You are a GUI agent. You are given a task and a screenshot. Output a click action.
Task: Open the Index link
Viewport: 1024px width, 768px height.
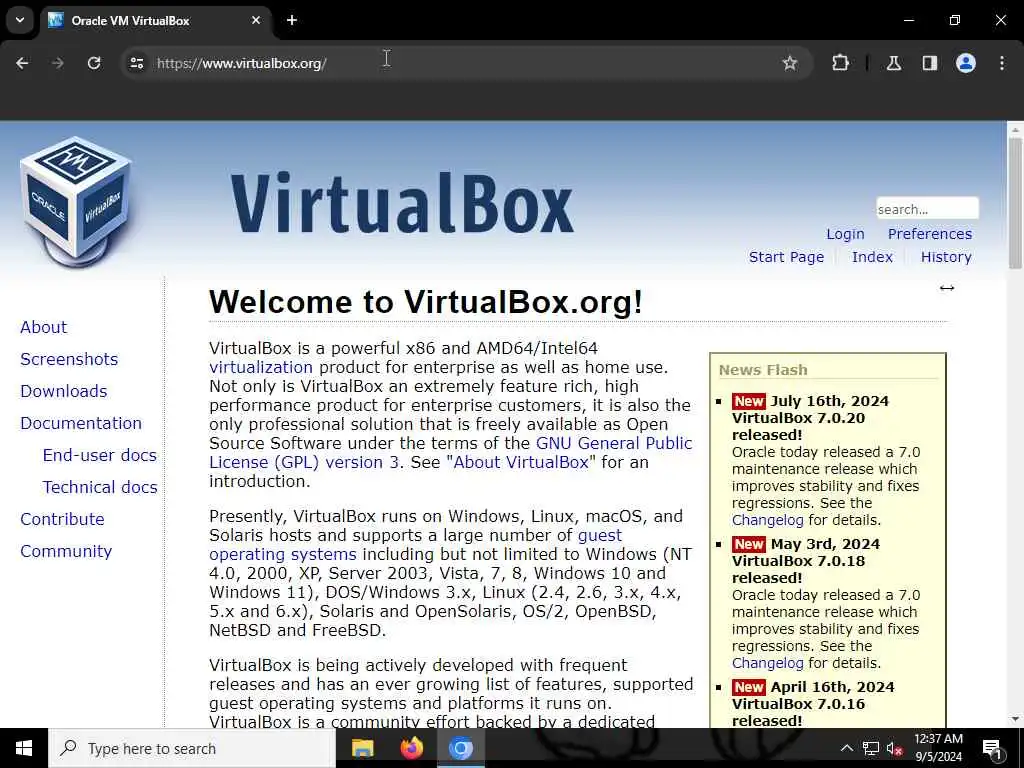click(x=872, y=257)
